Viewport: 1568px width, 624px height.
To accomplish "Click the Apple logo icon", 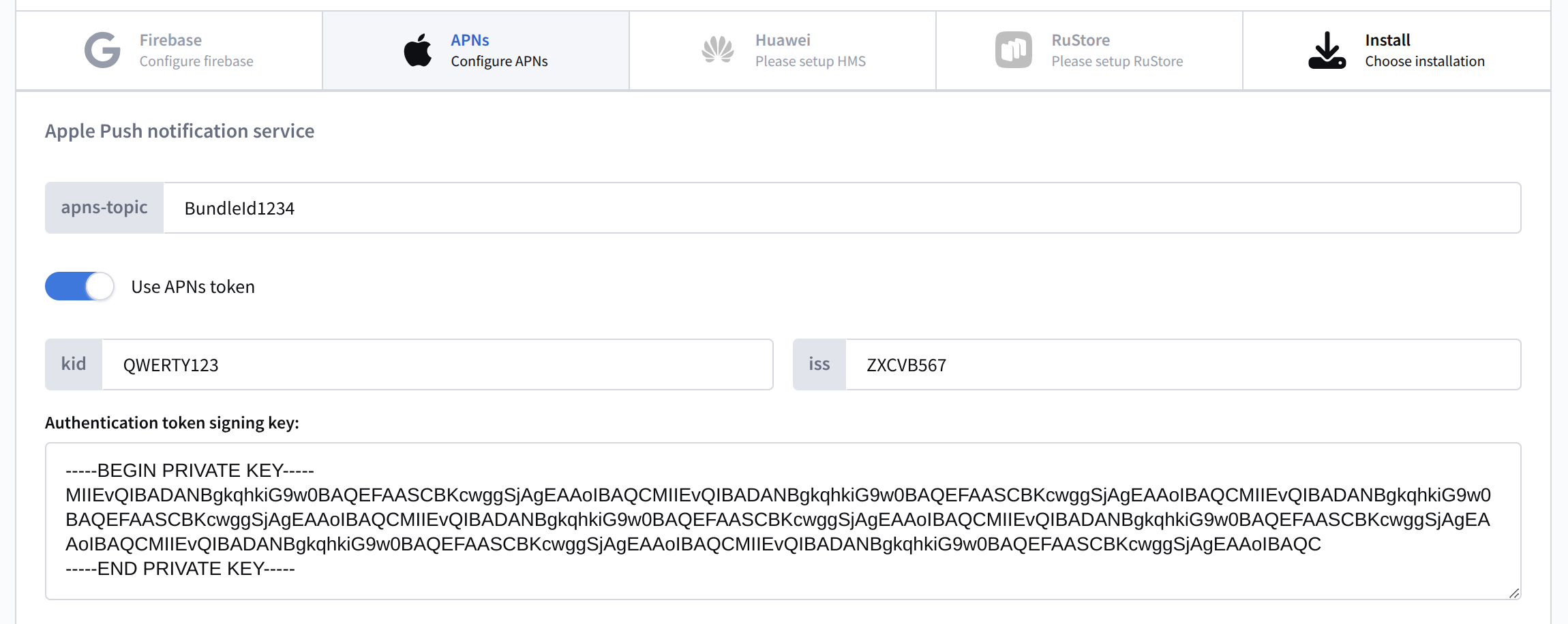I will (417, 50).
